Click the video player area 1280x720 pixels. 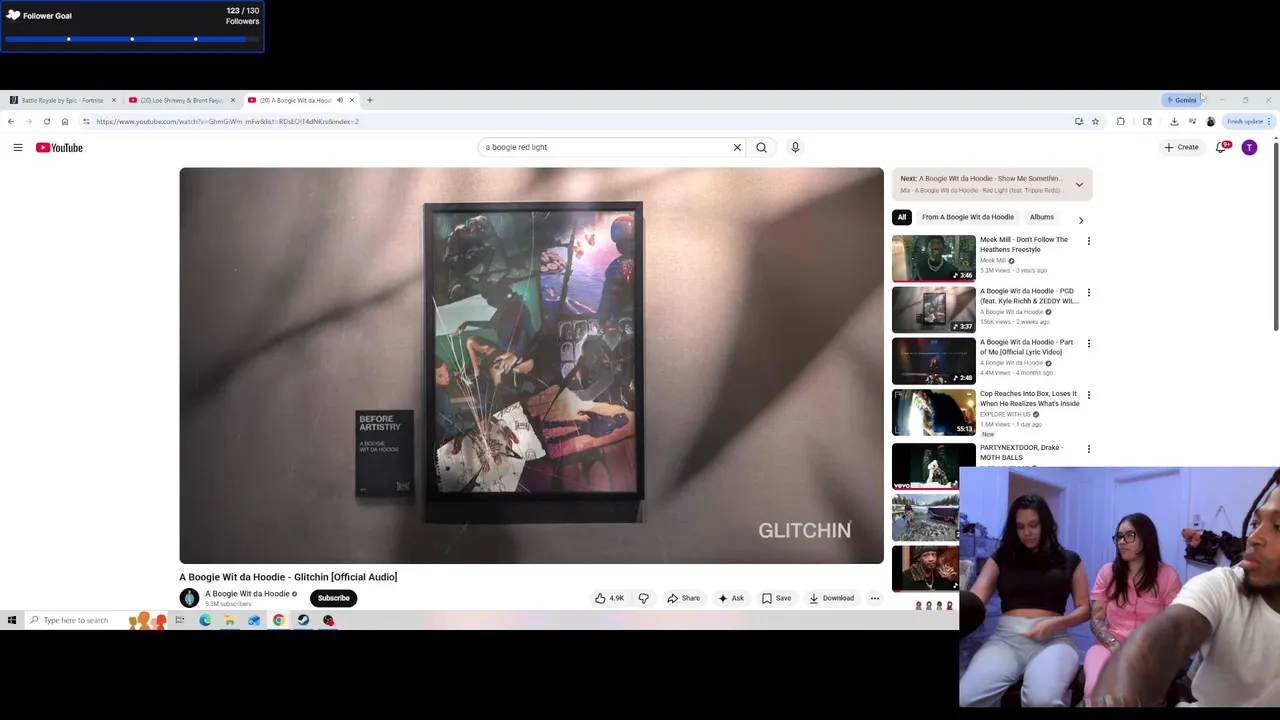(x=531, y=366)
